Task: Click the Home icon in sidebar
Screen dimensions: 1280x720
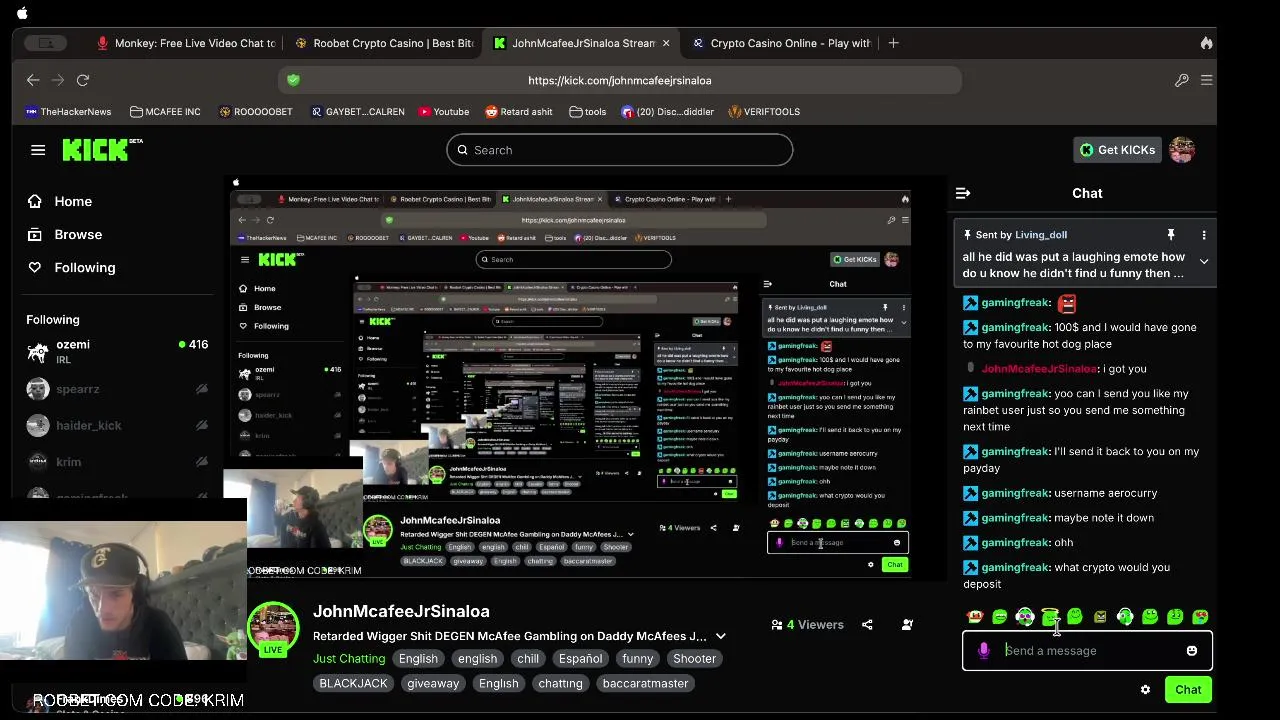Action: point(35,201)
